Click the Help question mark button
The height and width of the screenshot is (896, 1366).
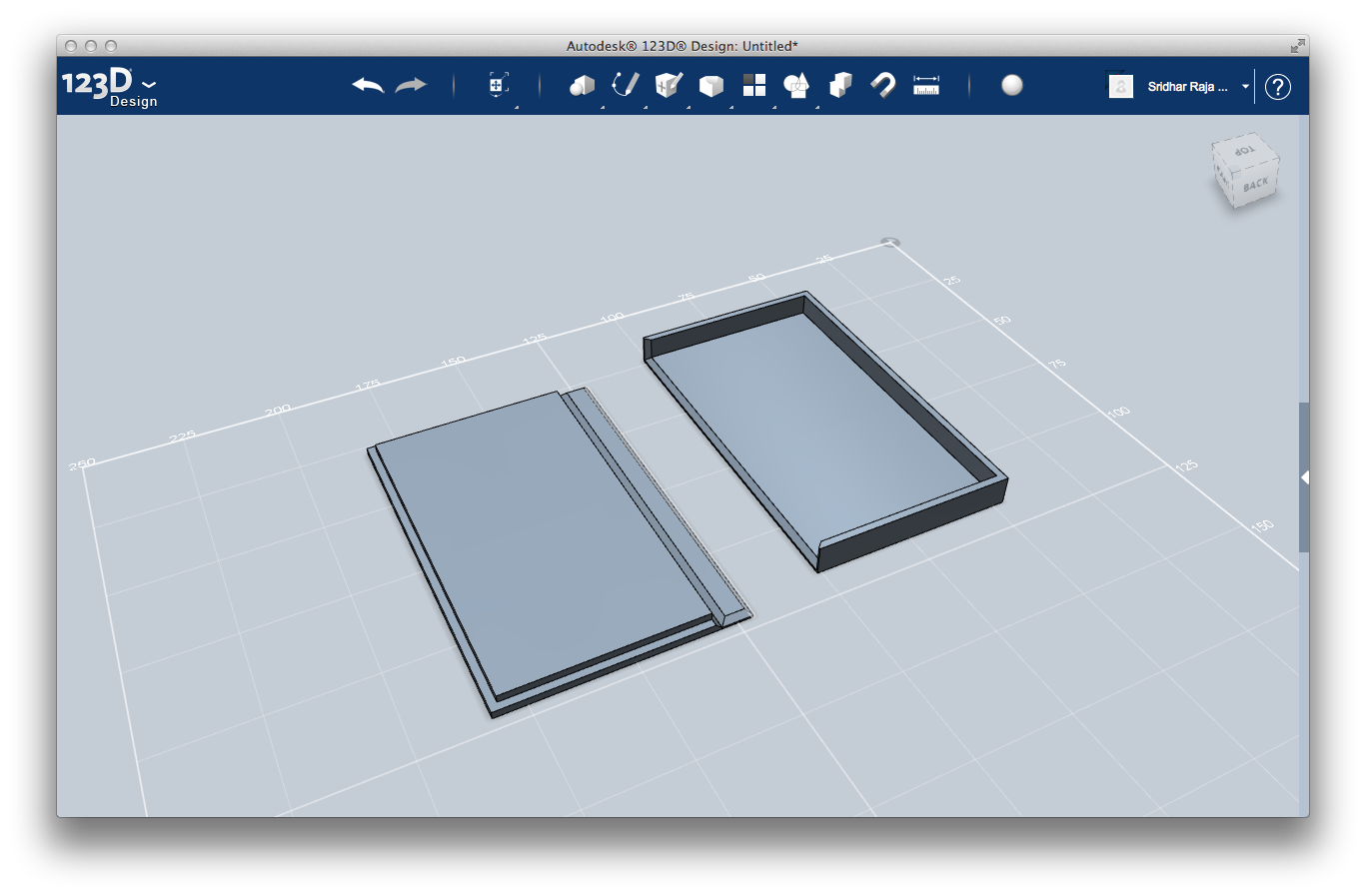[x=1277, y=87]
